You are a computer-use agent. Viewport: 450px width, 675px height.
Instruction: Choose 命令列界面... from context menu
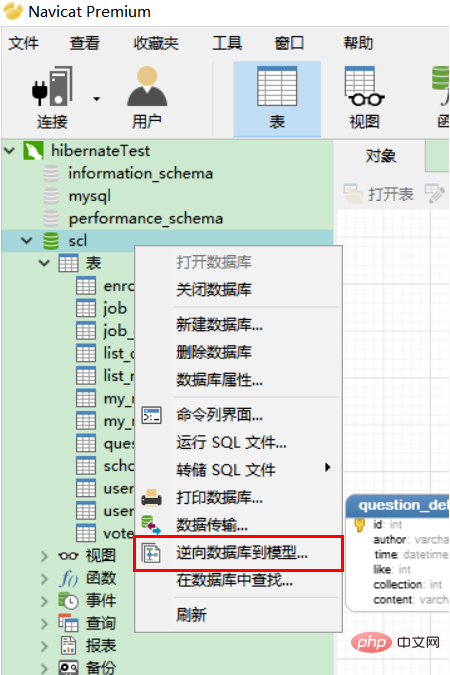coord(239,415)
